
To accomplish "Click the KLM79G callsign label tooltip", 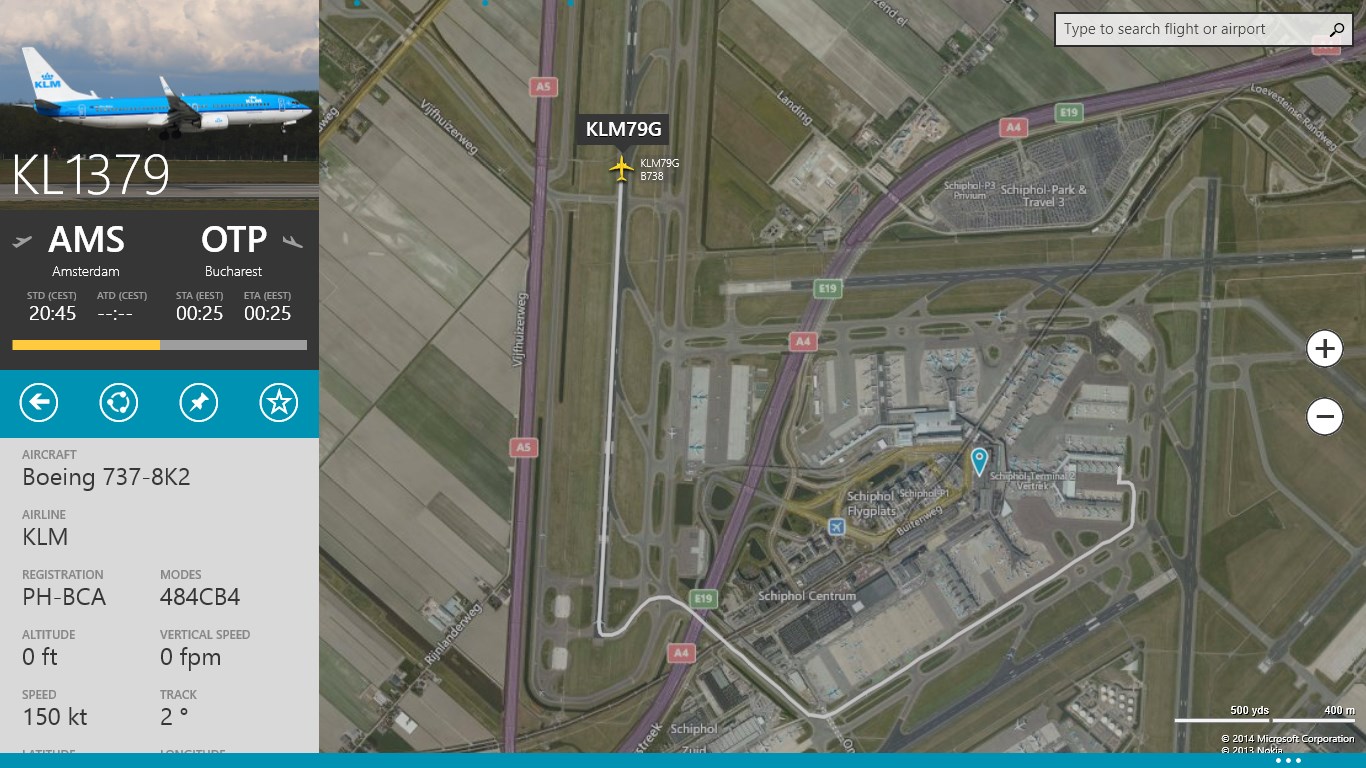I will click(624, 129).
